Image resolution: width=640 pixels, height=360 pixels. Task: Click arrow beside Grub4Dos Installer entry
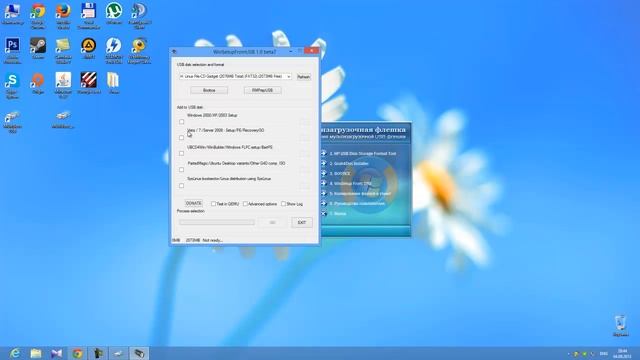click(323, 163)
